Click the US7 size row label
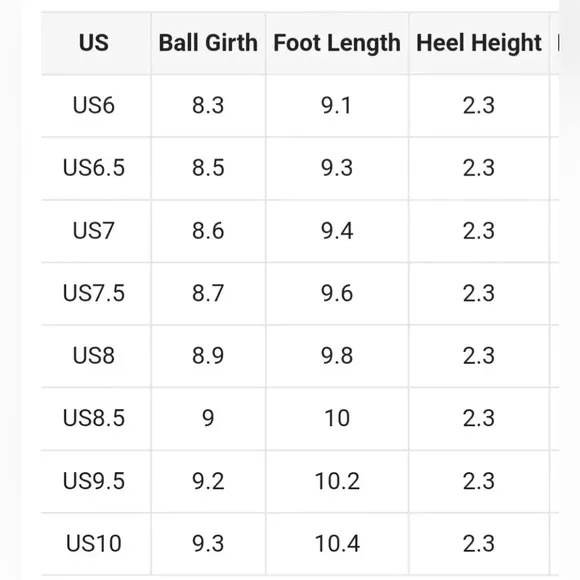This screenshot has width=580, height=580. coord(94,231)
